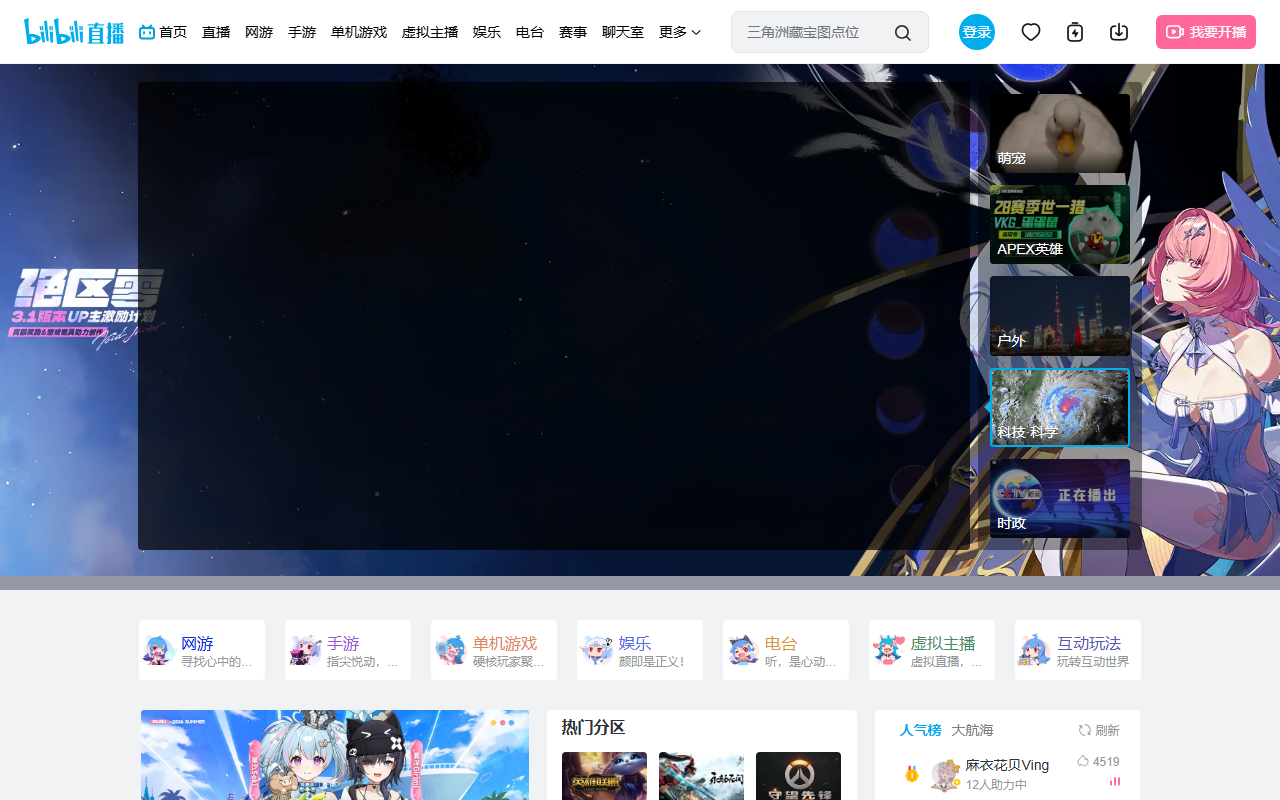The width and height of the screenshot is (1280, 800).
Task: Click the 麻衣花贝Ving avatar
Action: 945,775
